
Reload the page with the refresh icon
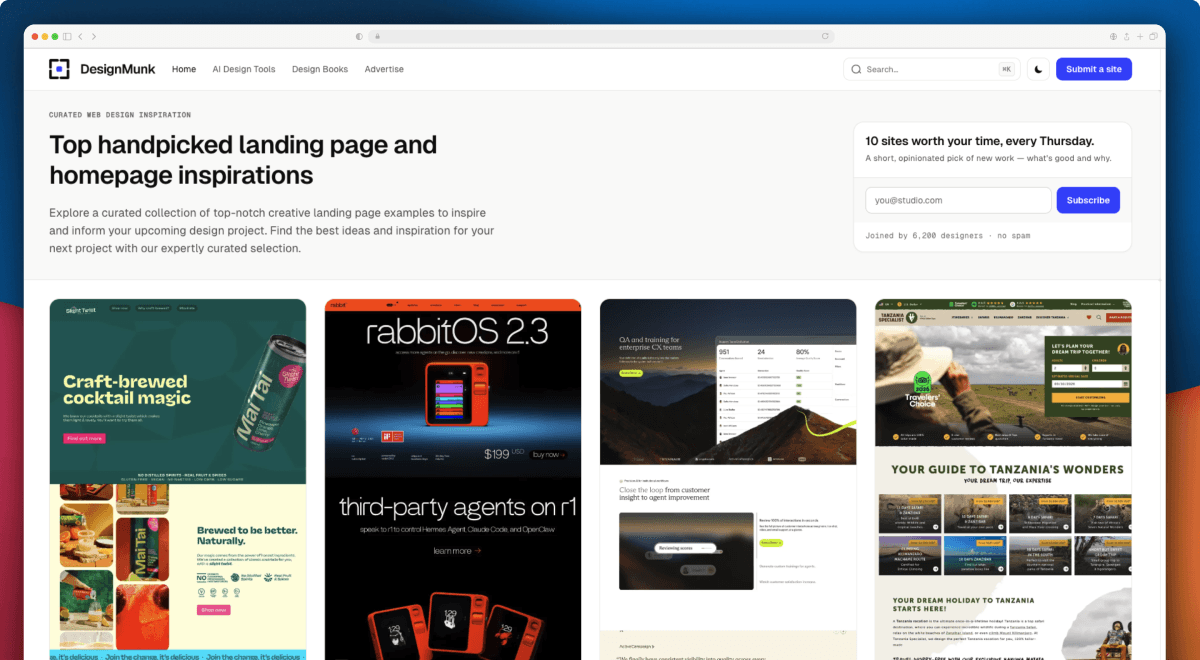tap(825, 36)
